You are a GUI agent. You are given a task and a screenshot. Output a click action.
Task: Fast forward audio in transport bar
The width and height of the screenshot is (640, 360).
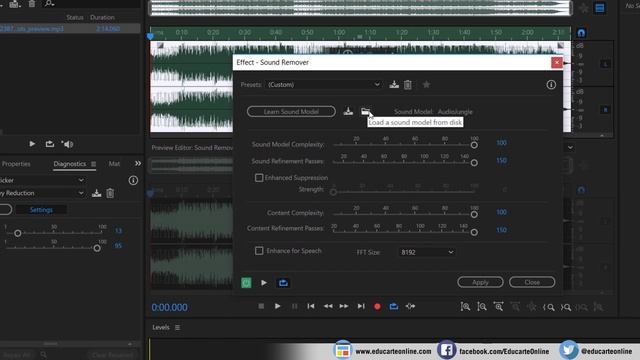344,306
